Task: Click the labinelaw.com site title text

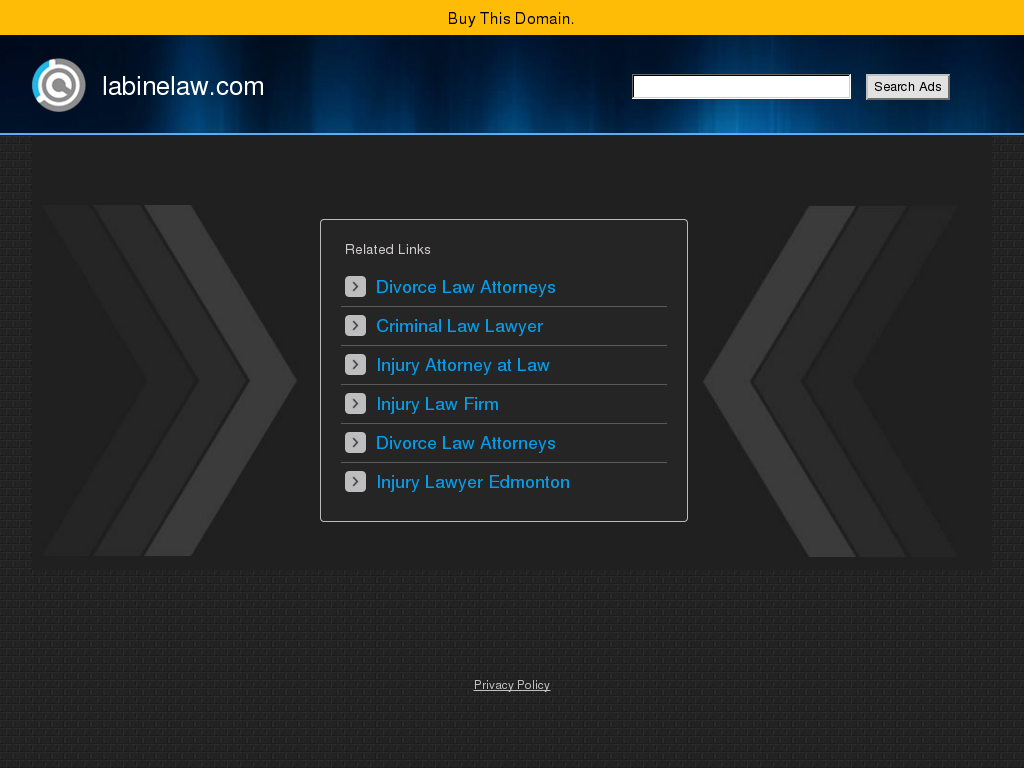Action: [184, 86]
